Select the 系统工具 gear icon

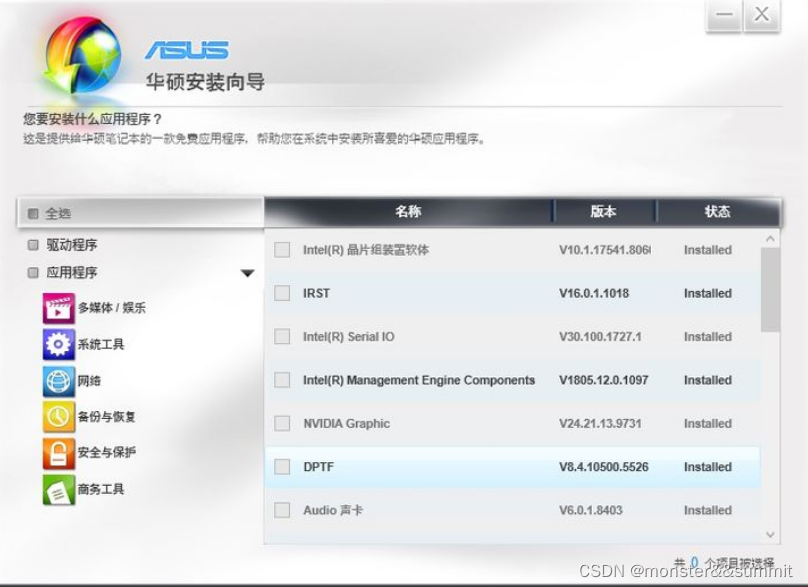[x=59, y=344]
